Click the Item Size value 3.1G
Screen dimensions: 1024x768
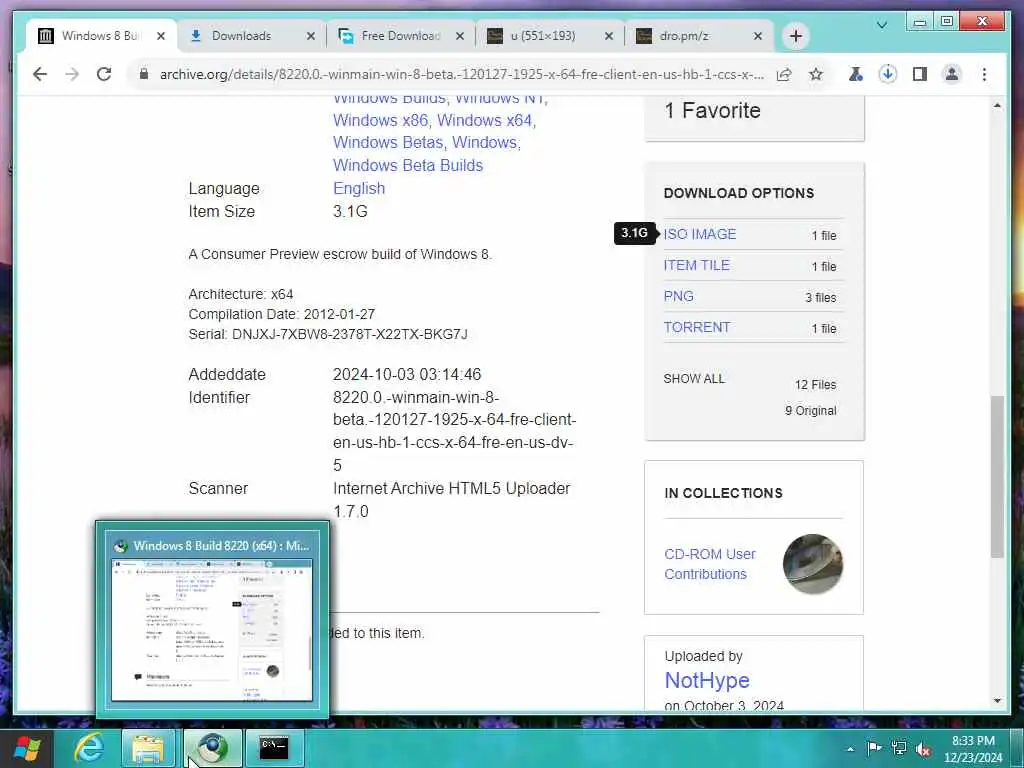(350, 212)
